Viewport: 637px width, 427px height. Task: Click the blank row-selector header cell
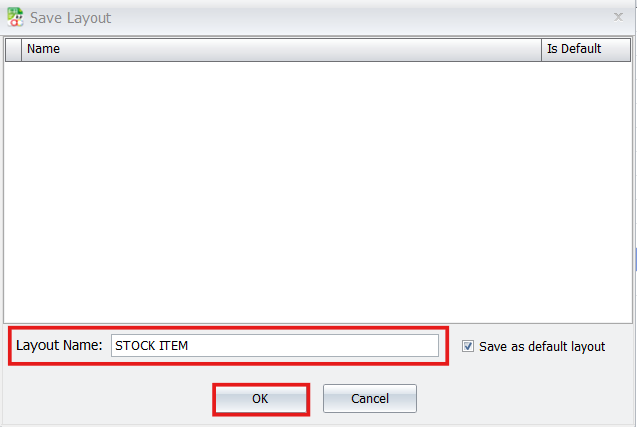(x=13, y=49)
